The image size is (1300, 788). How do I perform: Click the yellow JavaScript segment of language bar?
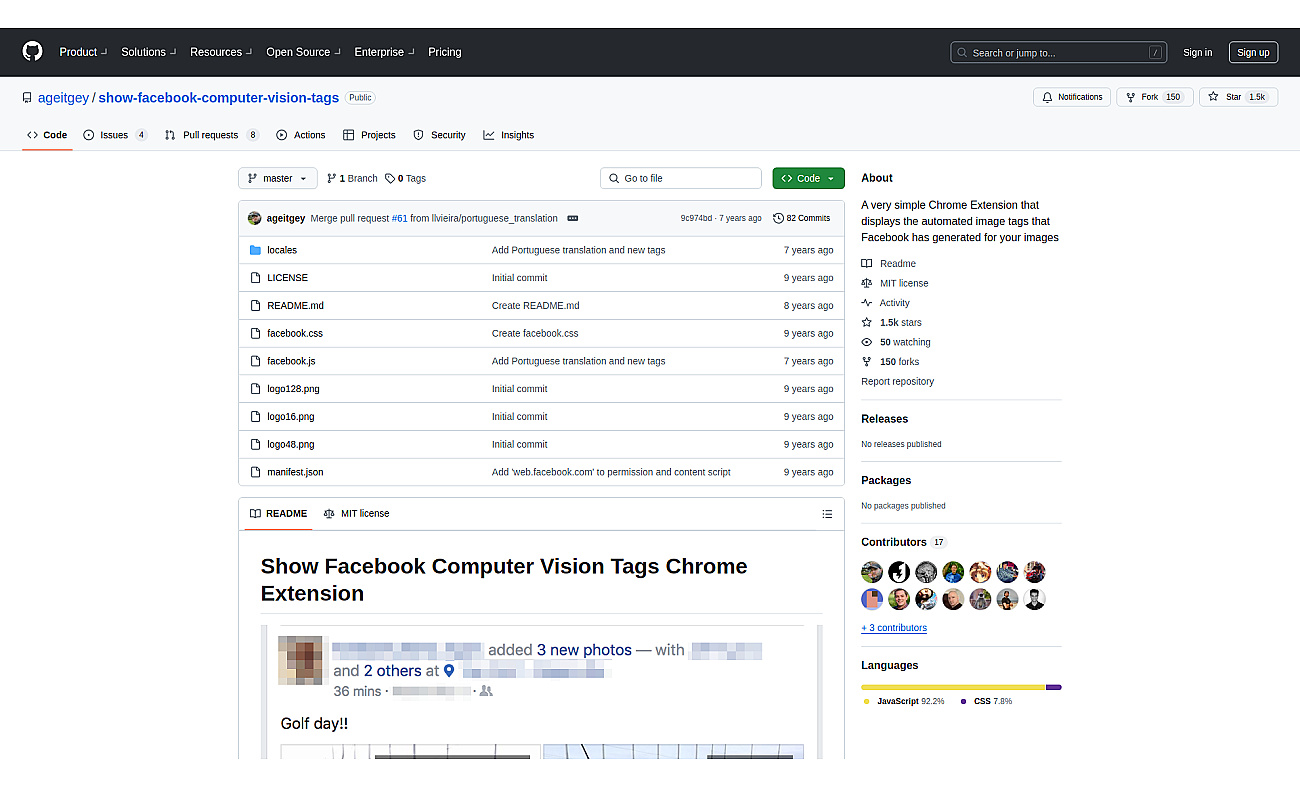(x=953, y=687)
